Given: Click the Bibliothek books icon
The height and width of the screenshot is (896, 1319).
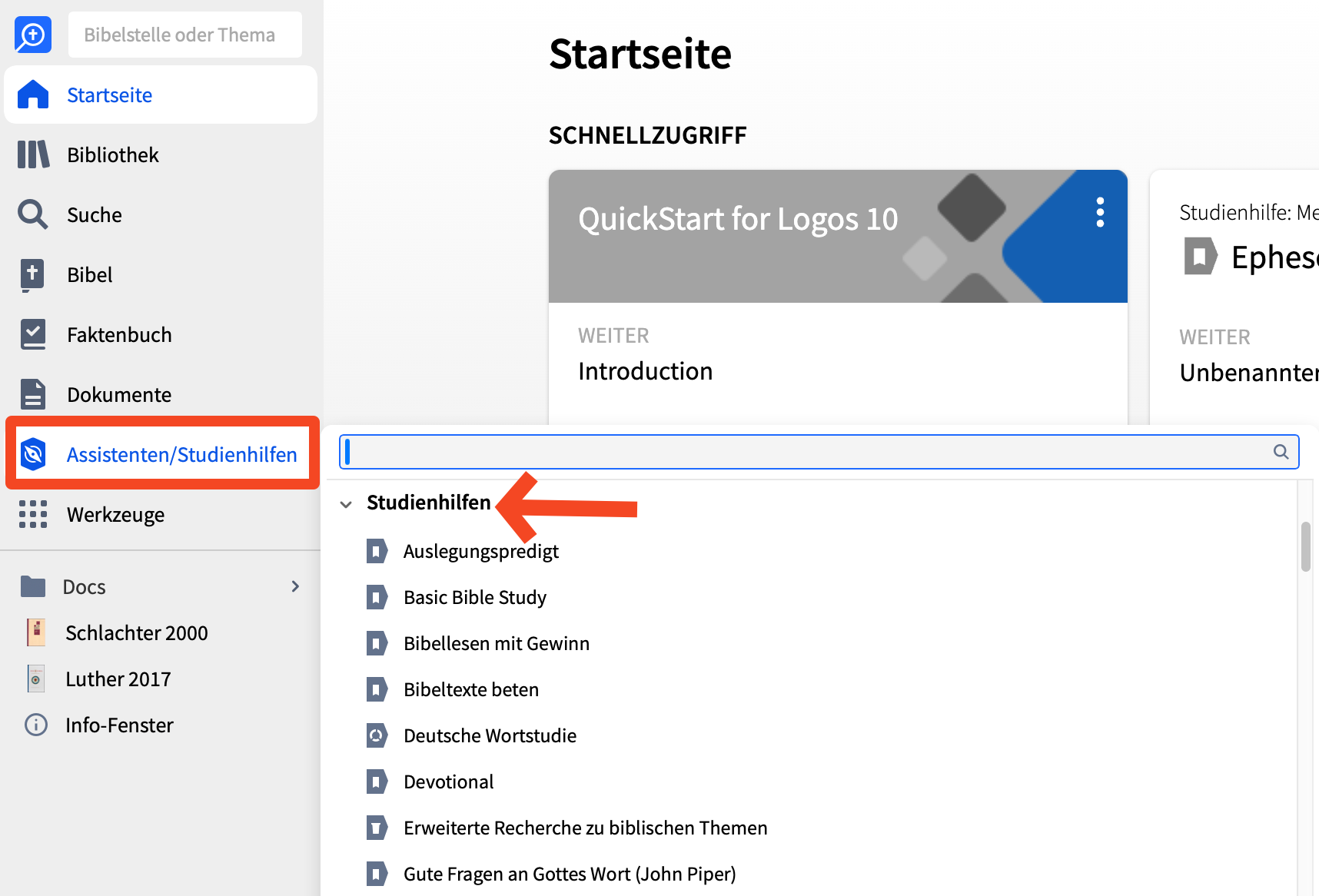Looking at the screenshot, I should point(33,154).
